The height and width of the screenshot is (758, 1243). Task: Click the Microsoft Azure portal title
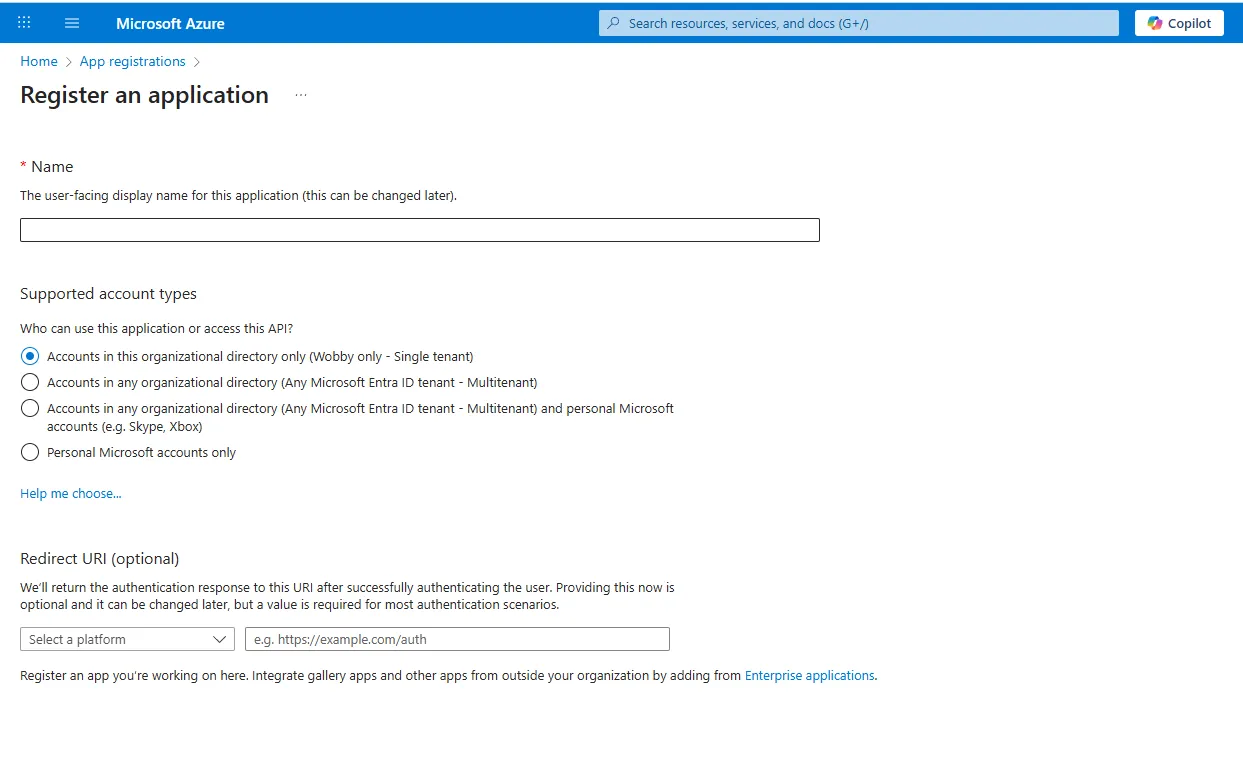tap(170, 23)
